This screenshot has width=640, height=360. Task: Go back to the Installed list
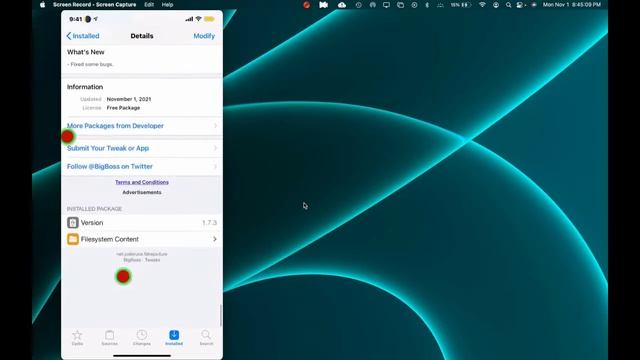pos(83,36)
